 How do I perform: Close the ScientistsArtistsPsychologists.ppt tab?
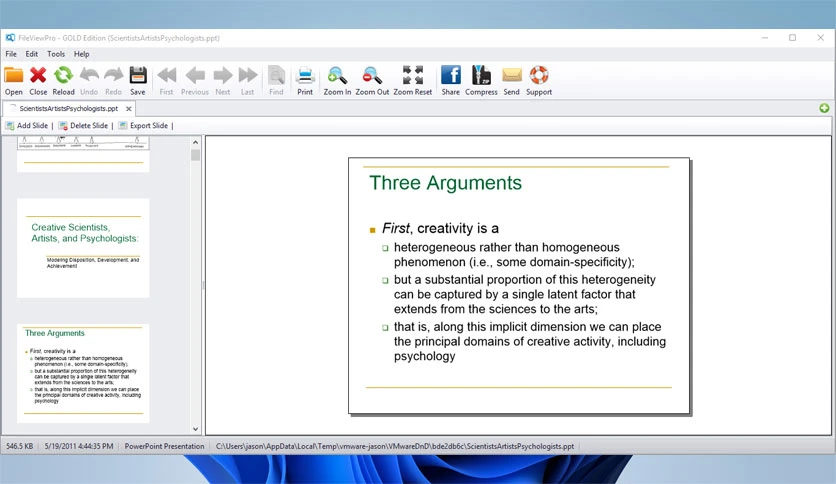128,109
